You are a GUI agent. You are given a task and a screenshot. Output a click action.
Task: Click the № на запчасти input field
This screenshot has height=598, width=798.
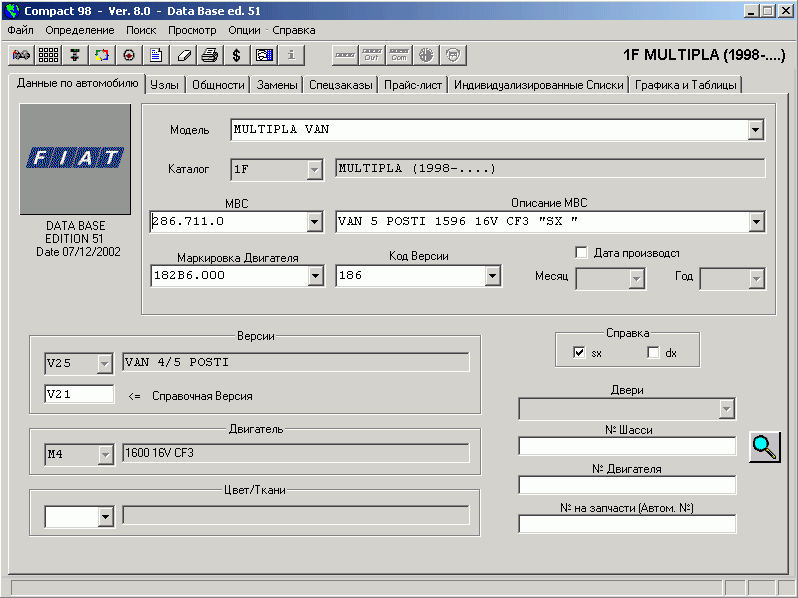pos(627,524)
